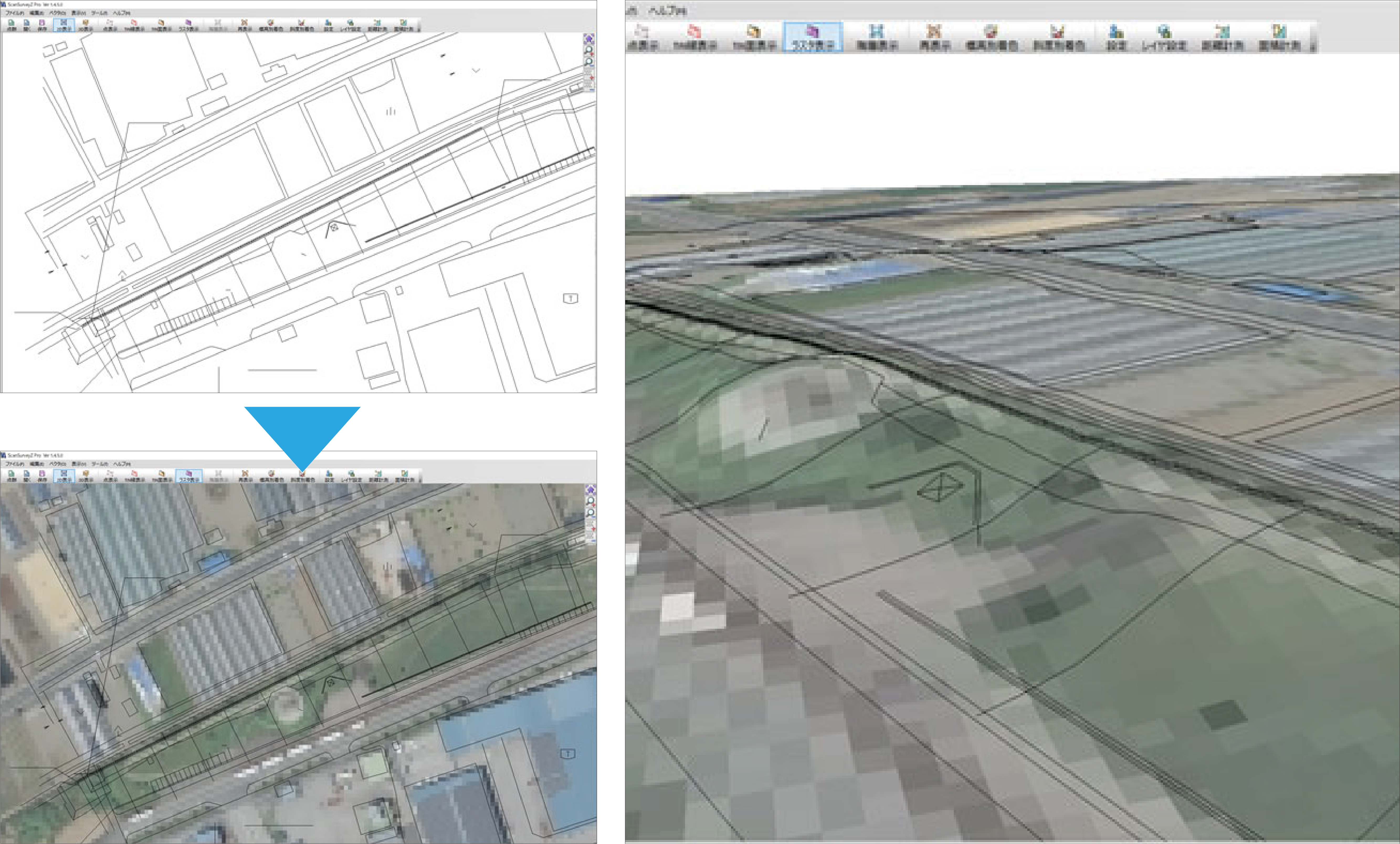This screenshot has height=844, width=1400.
Task: Click 点表示 icon in bottom-left window
Action: (x=110, y=476)
